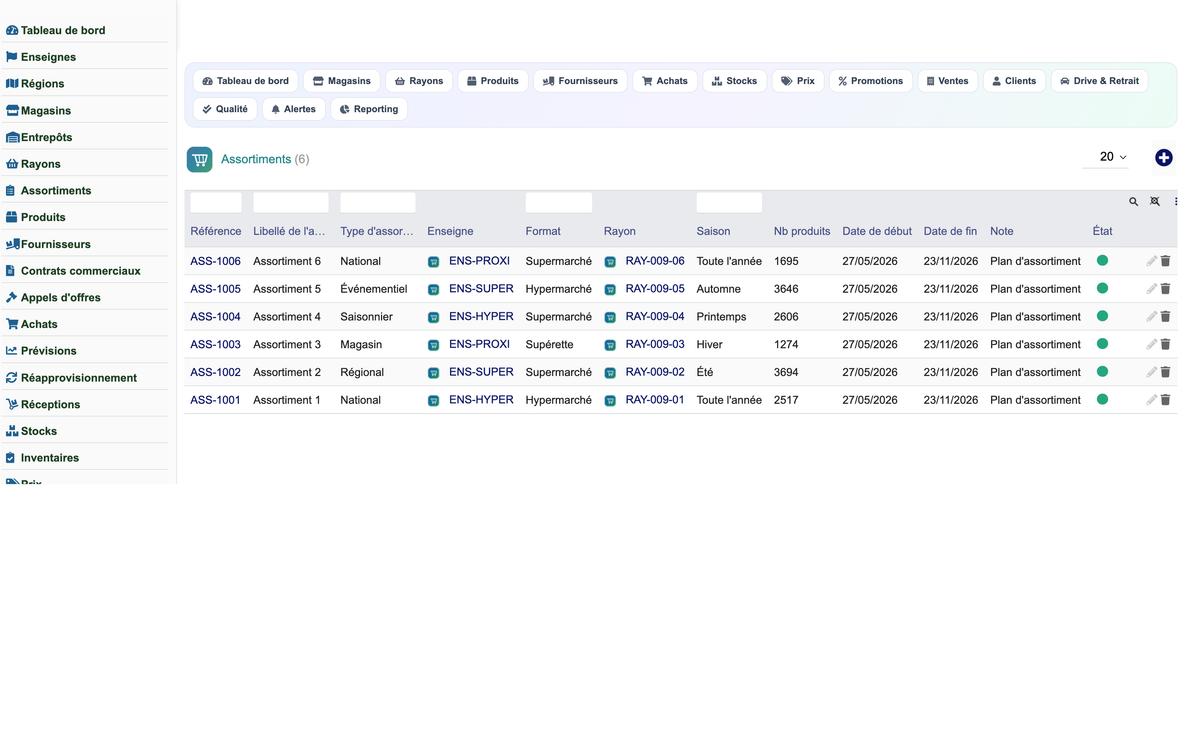1200x743 pixels.
Task: Click the Type d'assortiment filter field
Action: tap(378, 203)
